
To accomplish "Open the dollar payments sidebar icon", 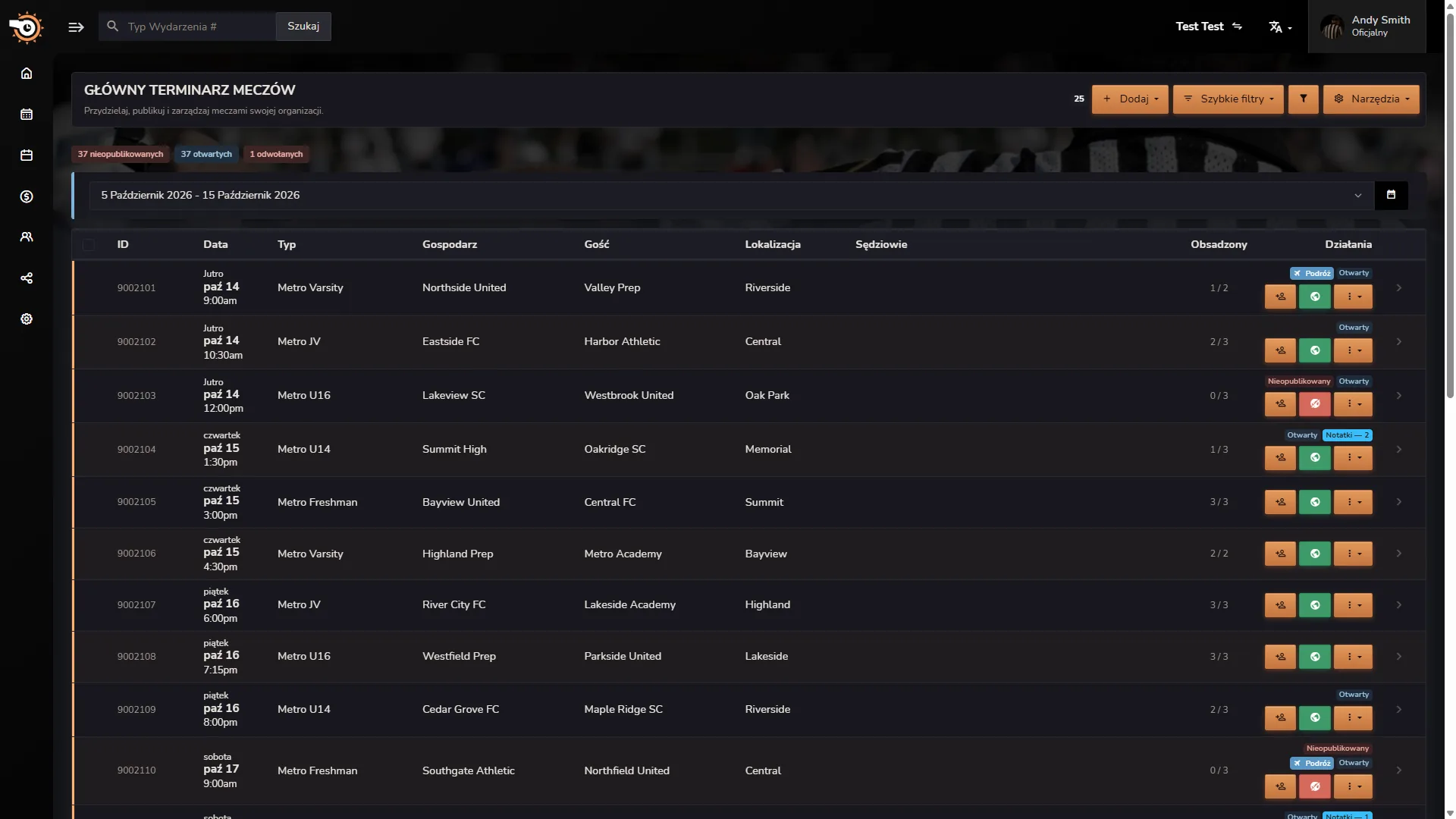I will click(27, 196).
